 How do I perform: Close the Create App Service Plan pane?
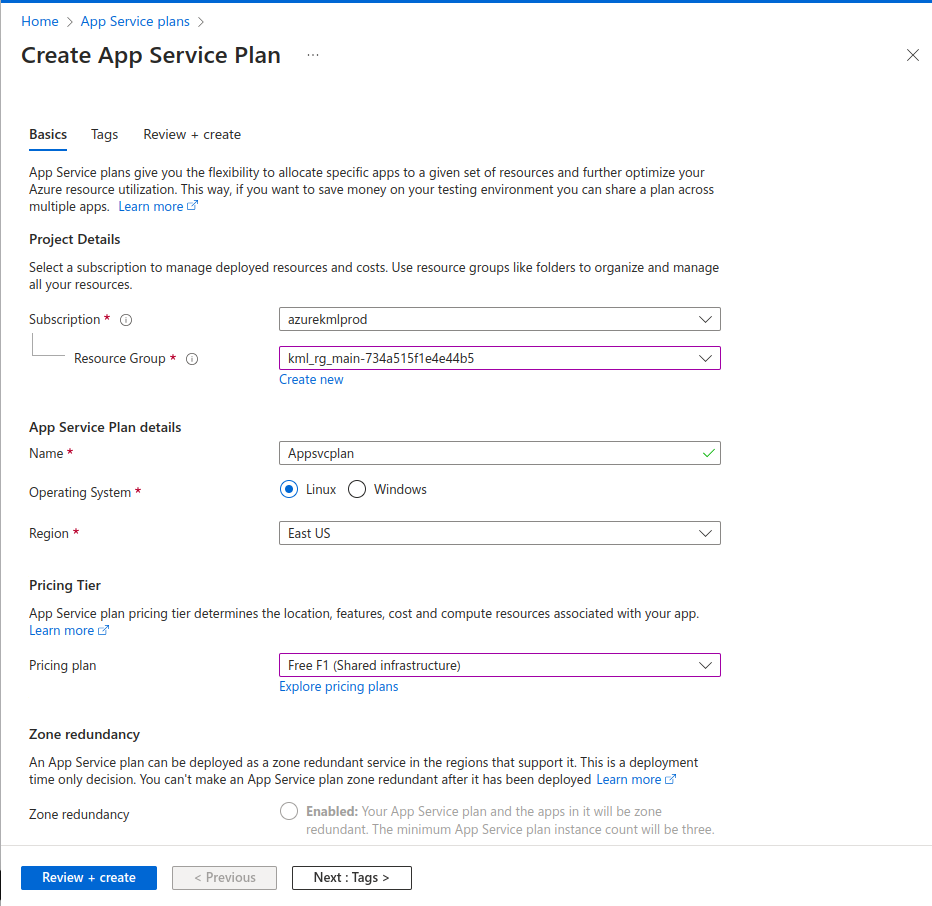pyautogui.click(x=912, y=56)
